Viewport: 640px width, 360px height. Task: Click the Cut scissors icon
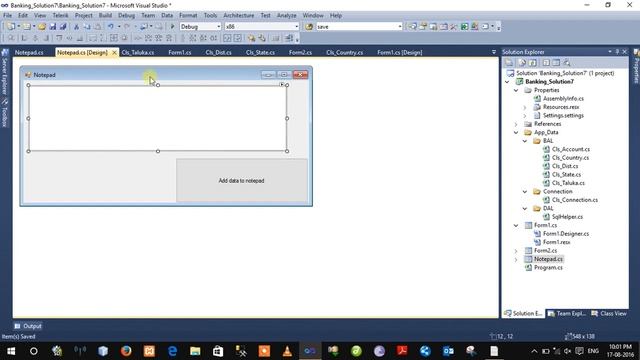coord(76,27)
